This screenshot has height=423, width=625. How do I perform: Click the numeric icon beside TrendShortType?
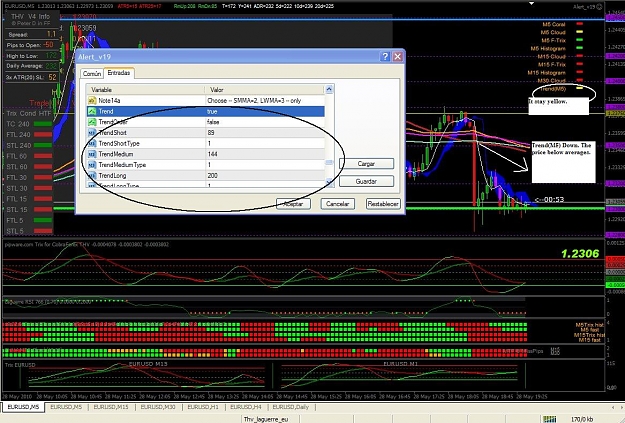pyautogui.click(x=92, y=144)
